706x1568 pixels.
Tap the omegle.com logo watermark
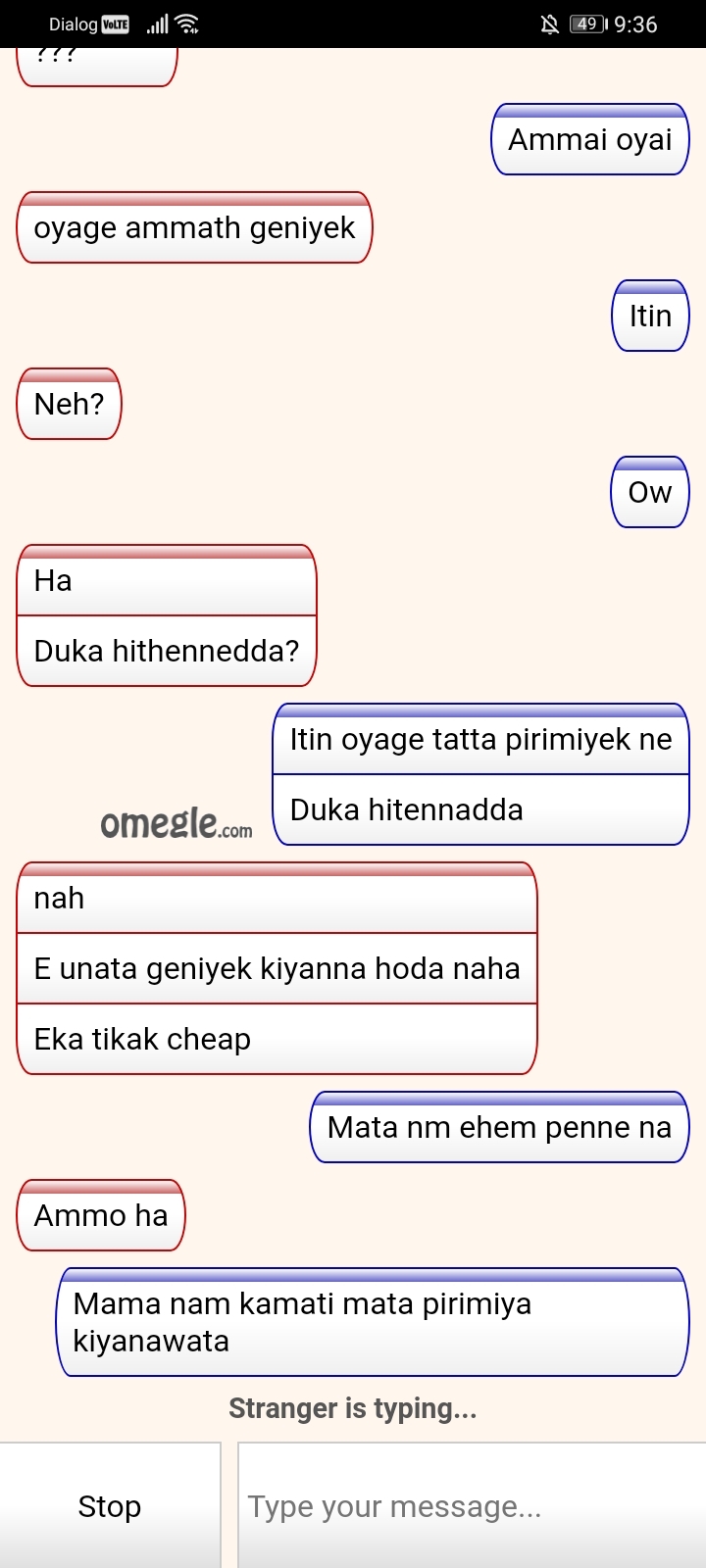coord(176,823)
